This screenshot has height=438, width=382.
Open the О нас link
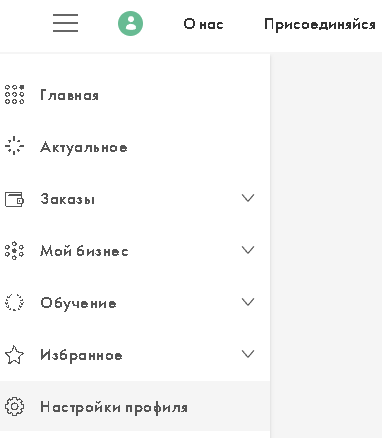(x=203, y=24)
